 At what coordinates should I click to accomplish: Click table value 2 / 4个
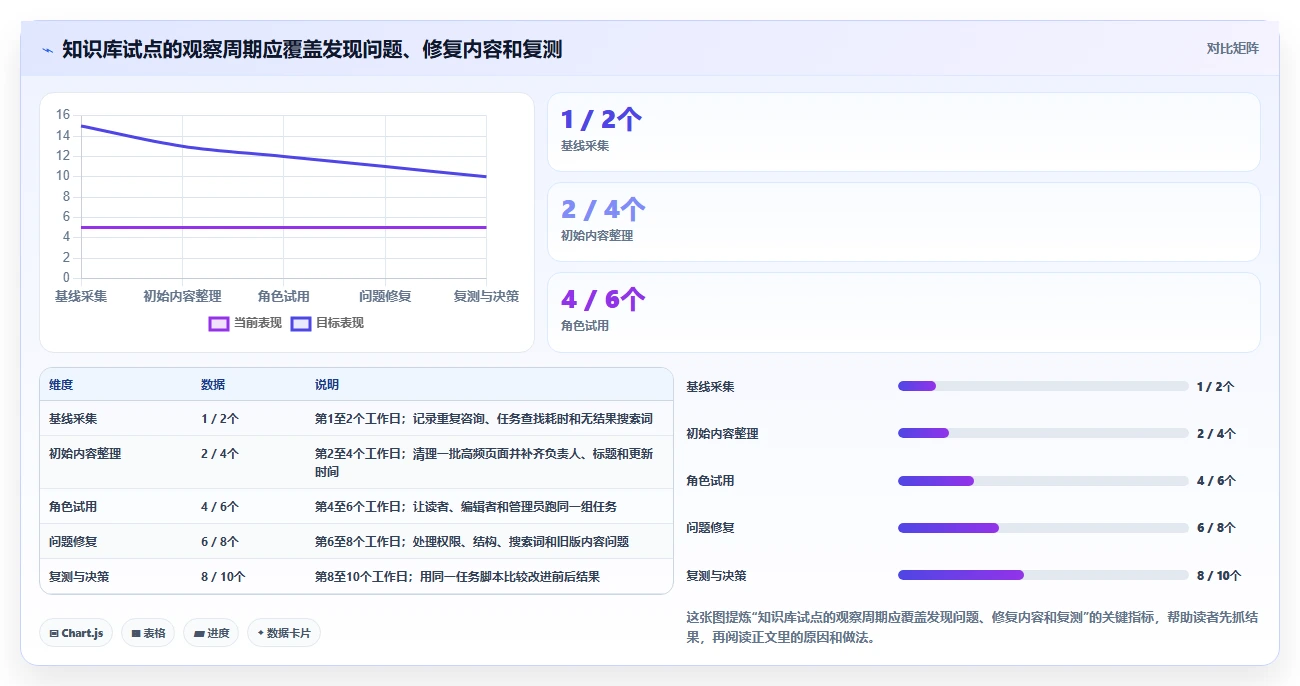click(x=220, y=454)
